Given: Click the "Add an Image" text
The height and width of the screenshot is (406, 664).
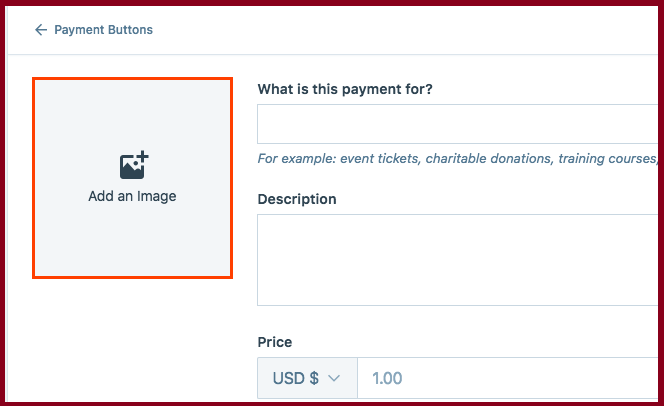Looking at the screenshot, I should (132, 196).
